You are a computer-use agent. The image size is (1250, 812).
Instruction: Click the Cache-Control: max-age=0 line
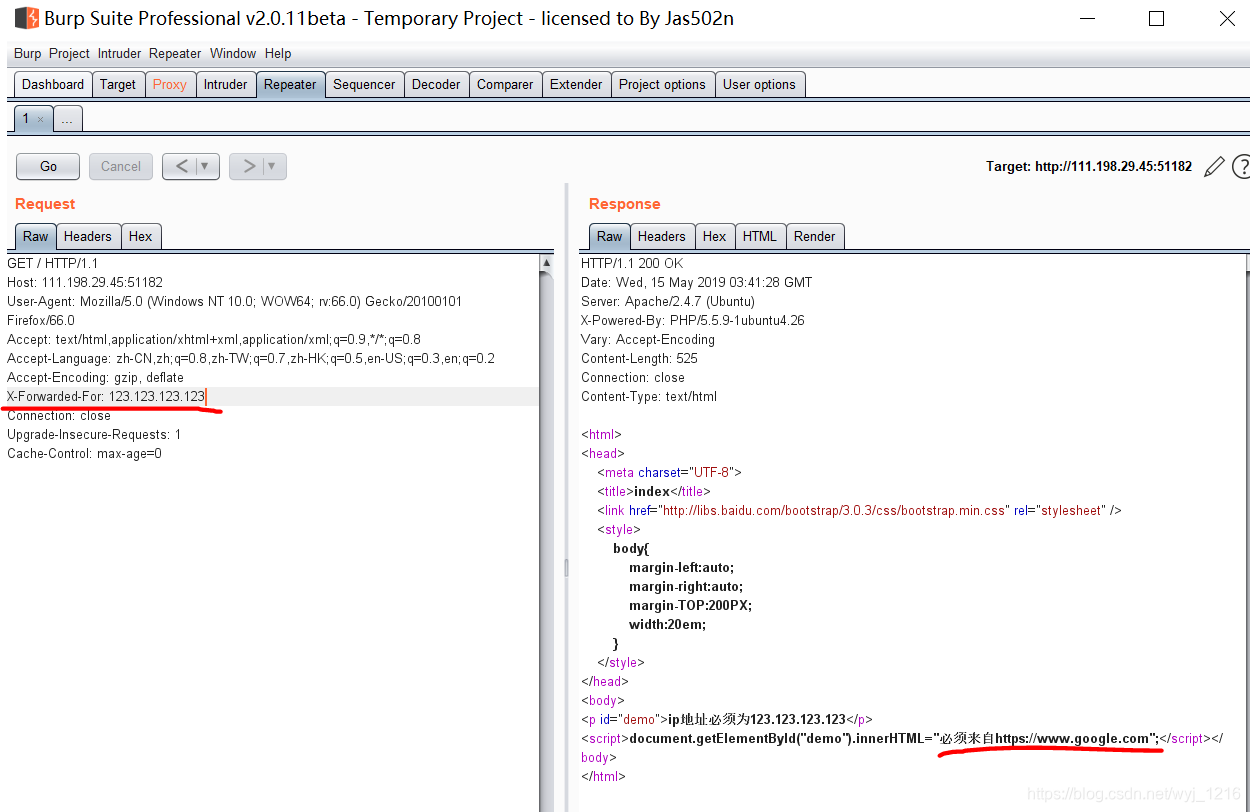84,454
